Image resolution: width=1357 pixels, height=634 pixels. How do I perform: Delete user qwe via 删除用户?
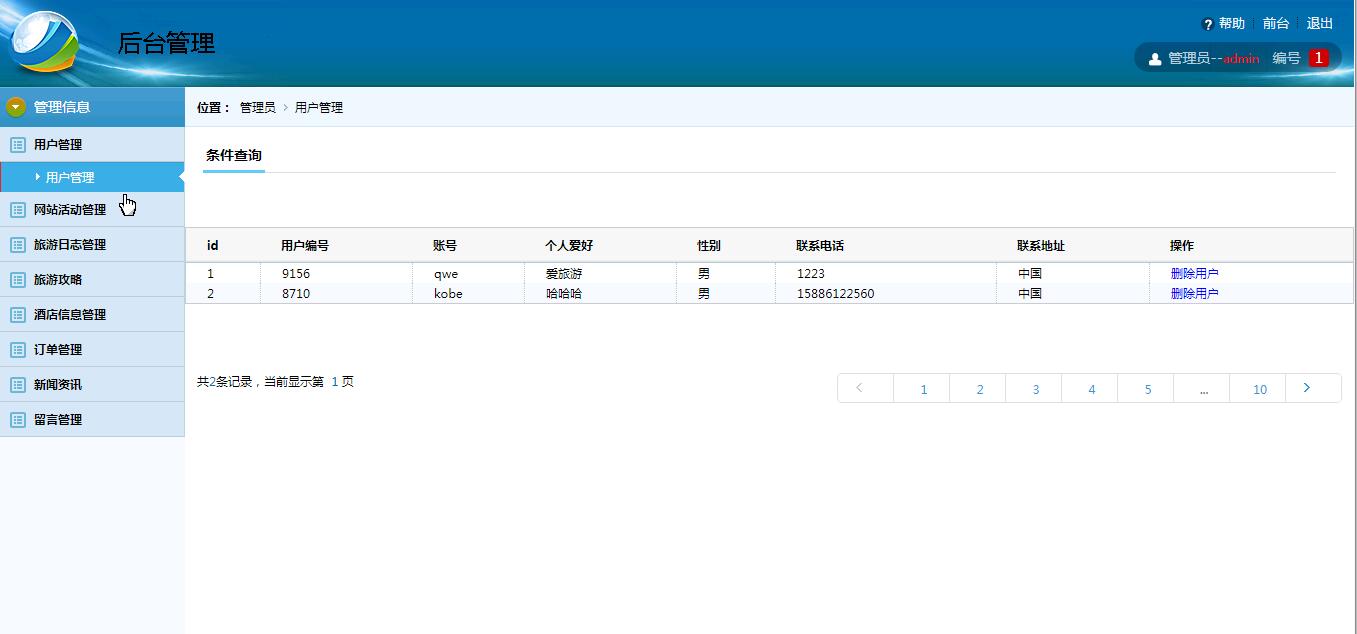point(1195,274)
